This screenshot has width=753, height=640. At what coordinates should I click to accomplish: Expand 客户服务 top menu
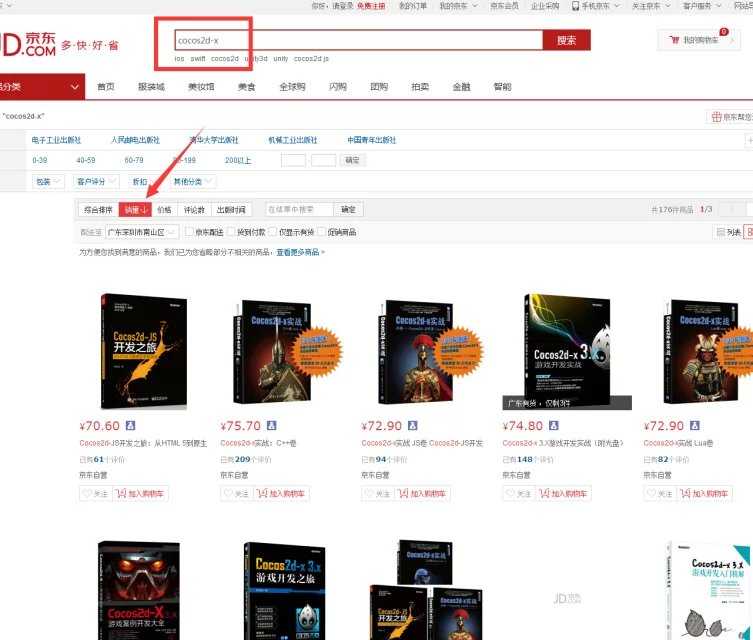point(702,6)
